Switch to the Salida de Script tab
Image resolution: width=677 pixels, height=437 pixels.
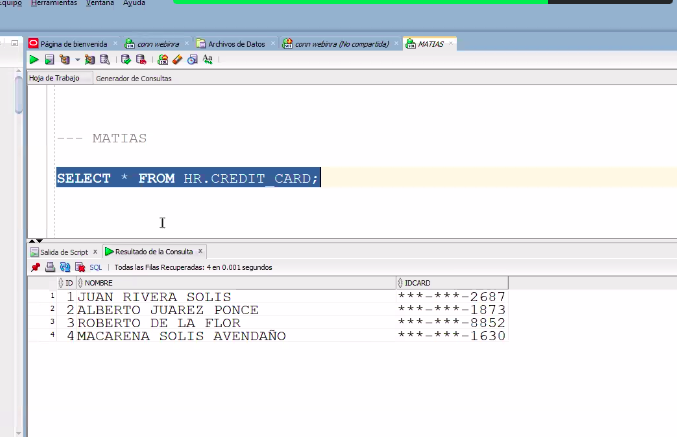point(65,252)
